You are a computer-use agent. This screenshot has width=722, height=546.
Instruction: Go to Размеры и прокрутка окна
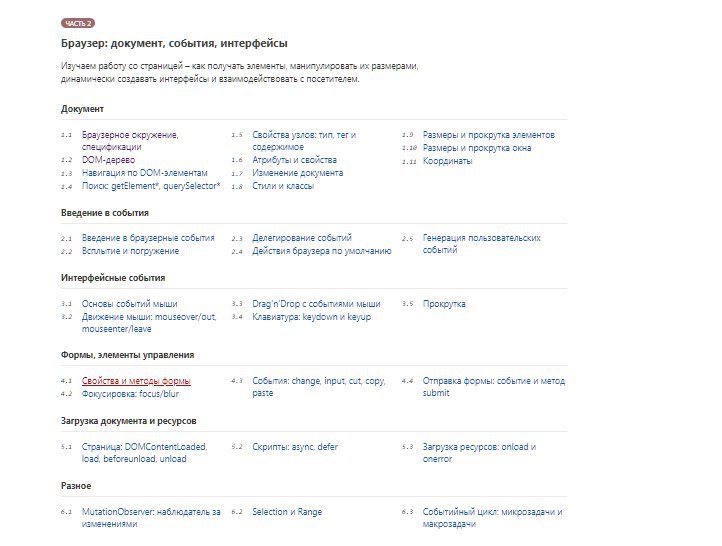coord(477,148)
